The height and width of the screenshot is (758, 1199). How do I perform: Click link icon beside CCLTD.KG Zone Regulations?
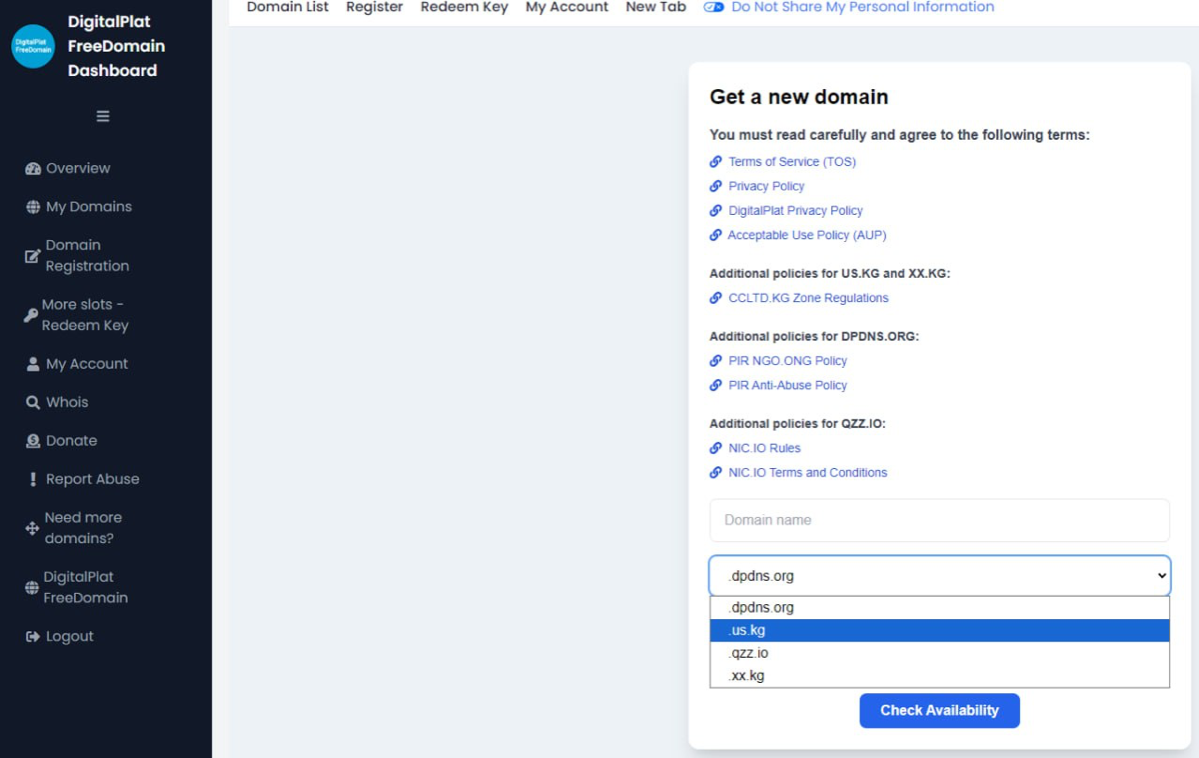(716, 298)
